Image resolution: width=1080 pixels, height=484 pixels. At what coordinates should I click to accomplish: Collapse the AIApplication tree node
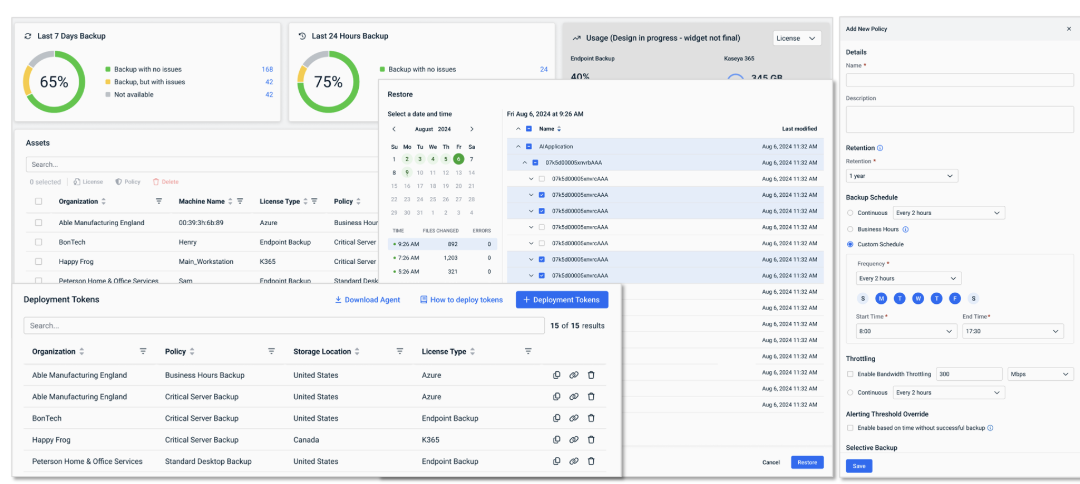(x=517, y=146)
